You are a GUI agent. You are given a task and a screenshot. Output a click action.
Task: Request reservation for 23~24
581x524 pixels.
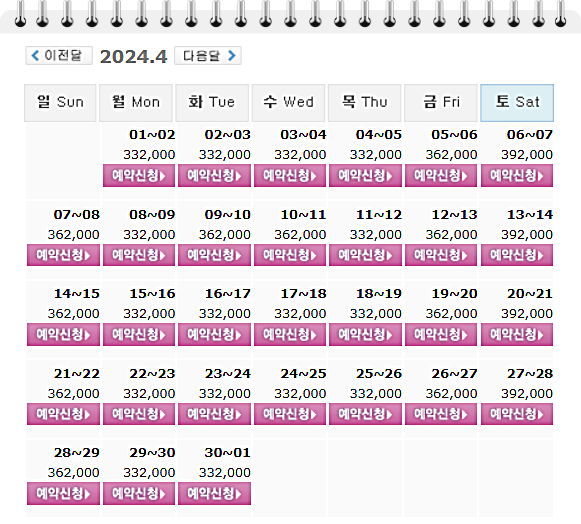[x=214, y=414]
